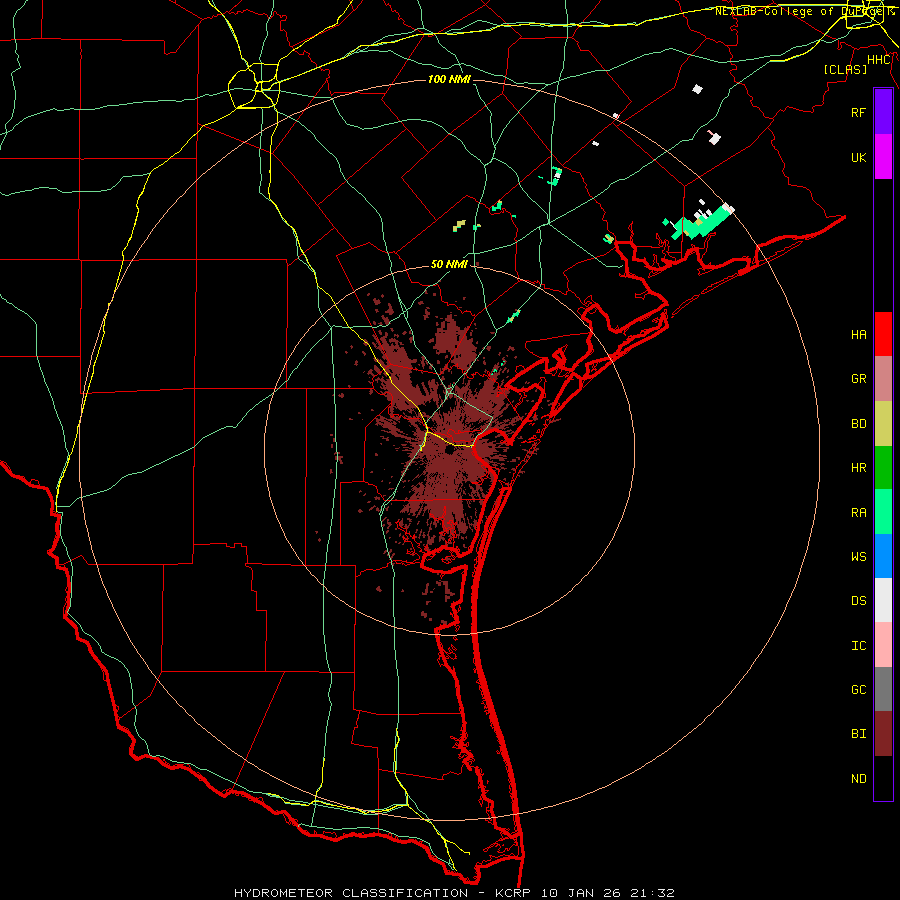The height and width of the screenshot is (900, 900).
Task: Click the purple RF color swatch
Action: 883,112
